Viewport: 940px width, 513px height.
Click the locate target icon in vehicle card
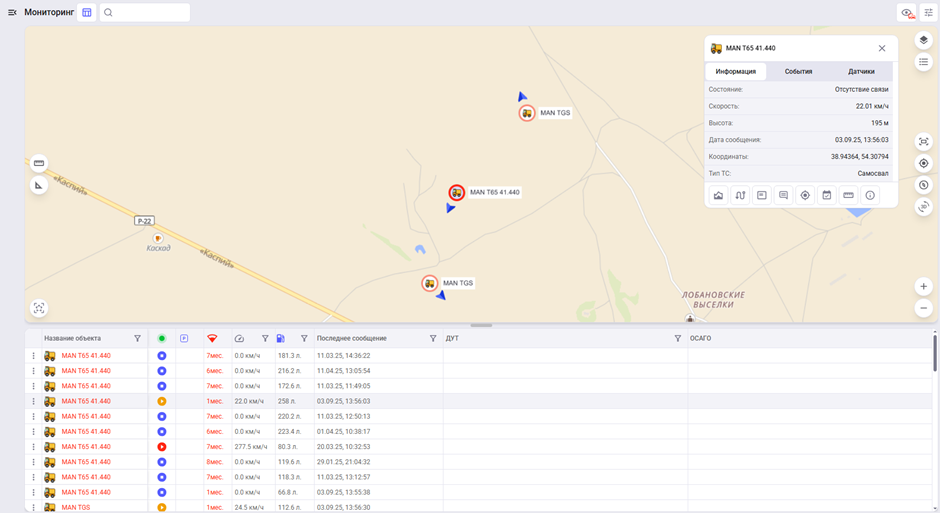[x=805, y=196]
